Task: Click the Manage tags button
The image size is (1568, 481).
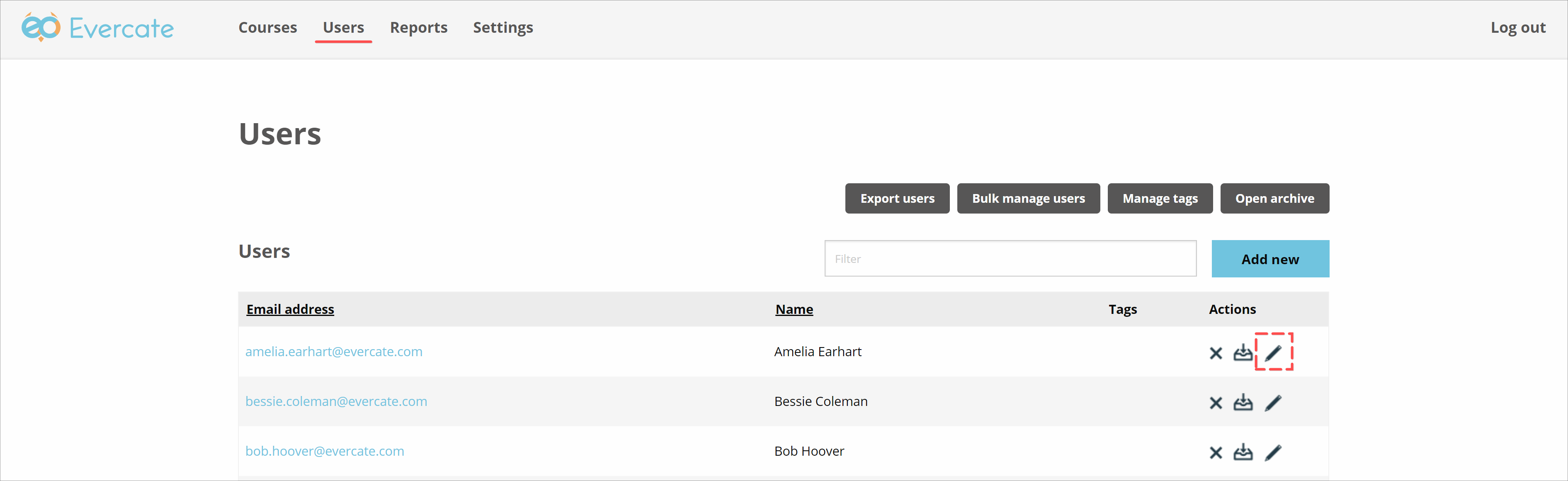Action: (x=1160, y=199)
